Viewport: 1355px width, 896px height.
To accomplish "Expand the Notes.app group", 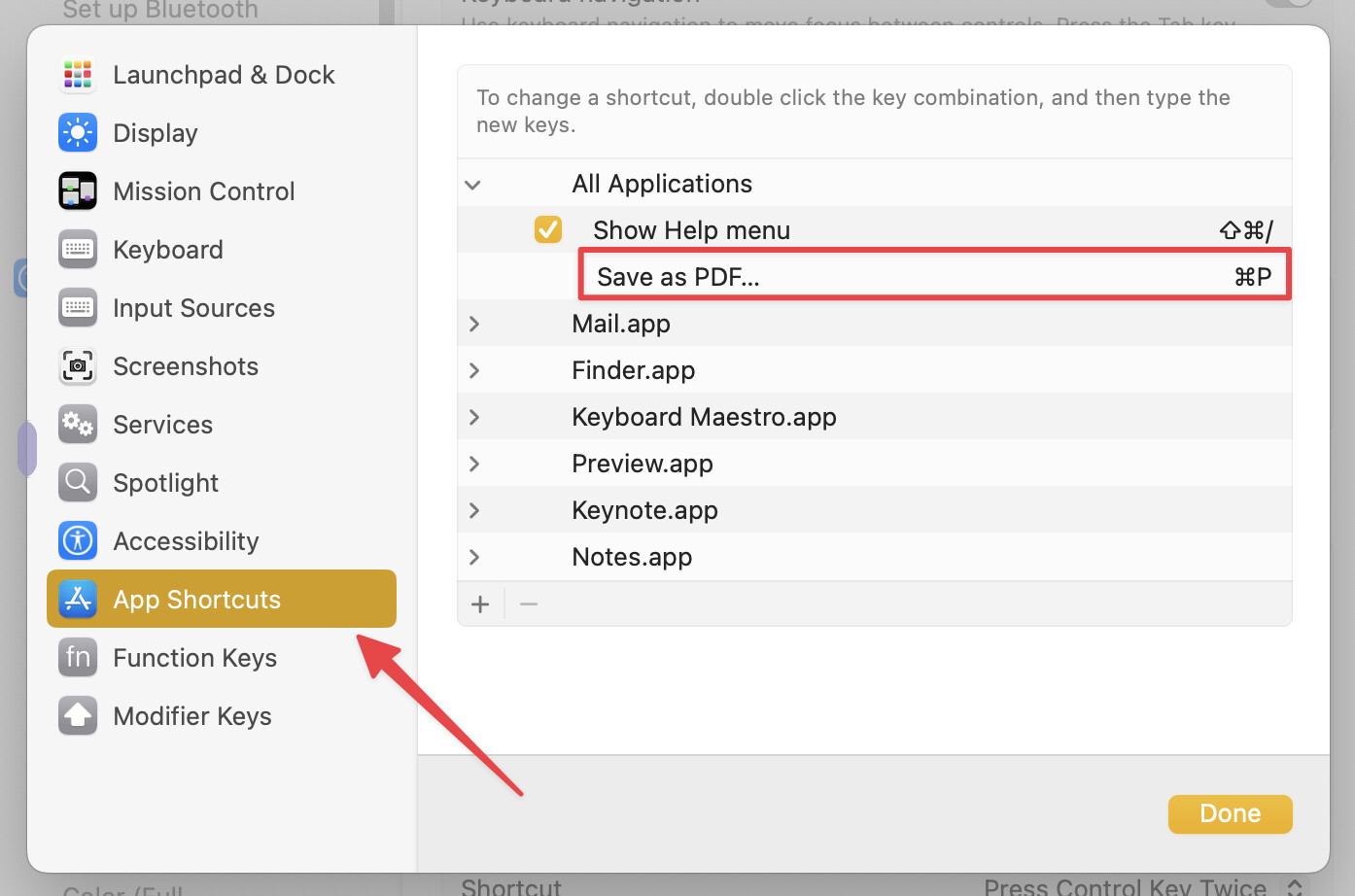I will 474,557.
